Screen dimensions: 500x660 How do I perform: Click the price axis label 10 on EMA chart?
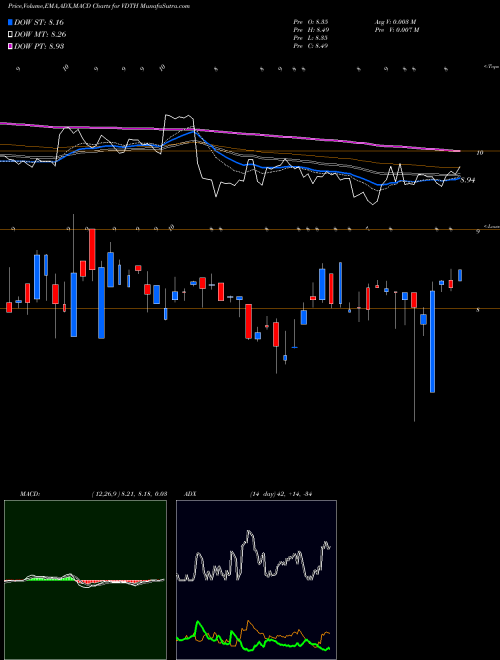479,153
